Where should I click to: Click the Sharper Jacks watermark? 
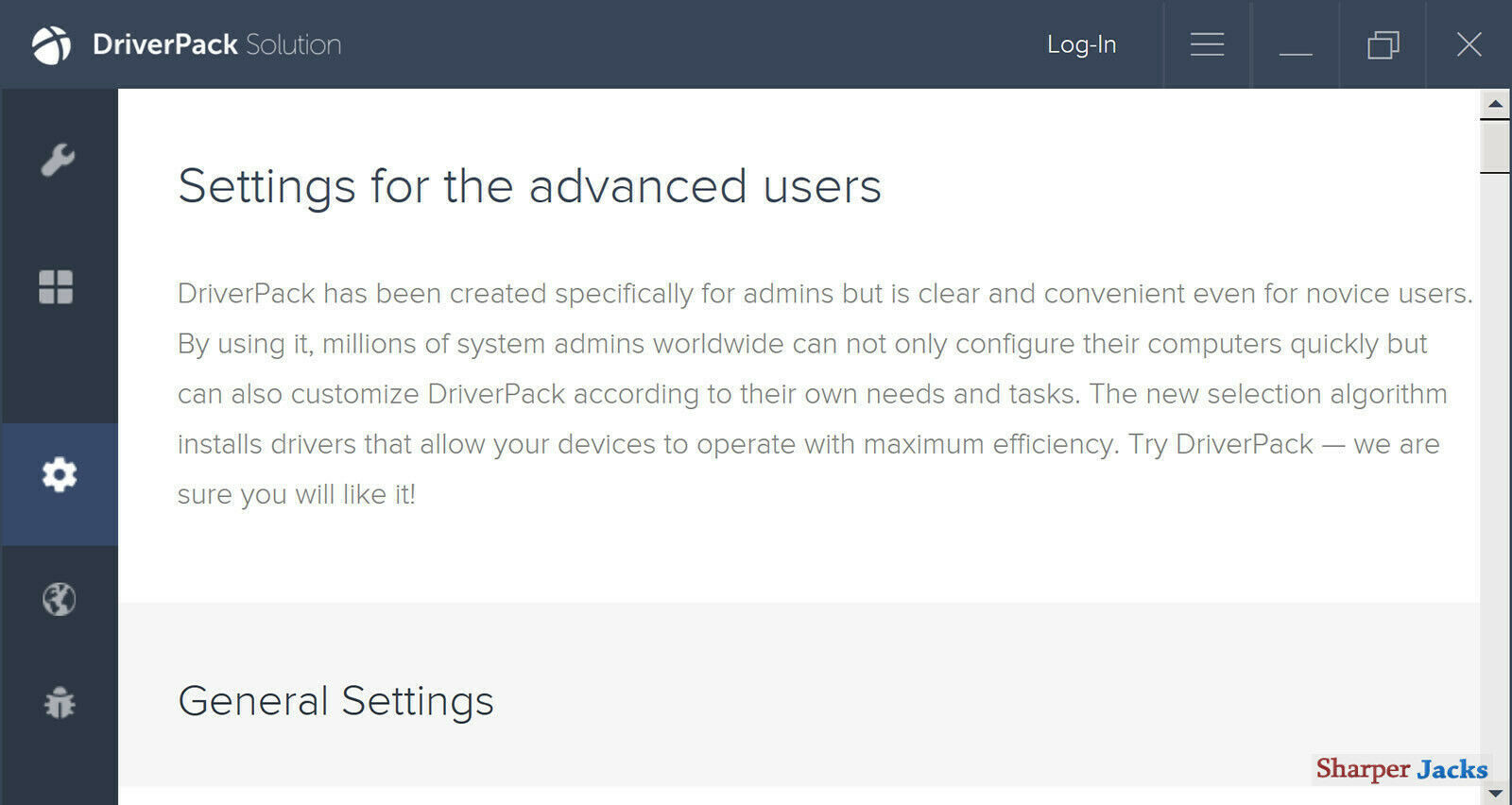(1401, 769)
